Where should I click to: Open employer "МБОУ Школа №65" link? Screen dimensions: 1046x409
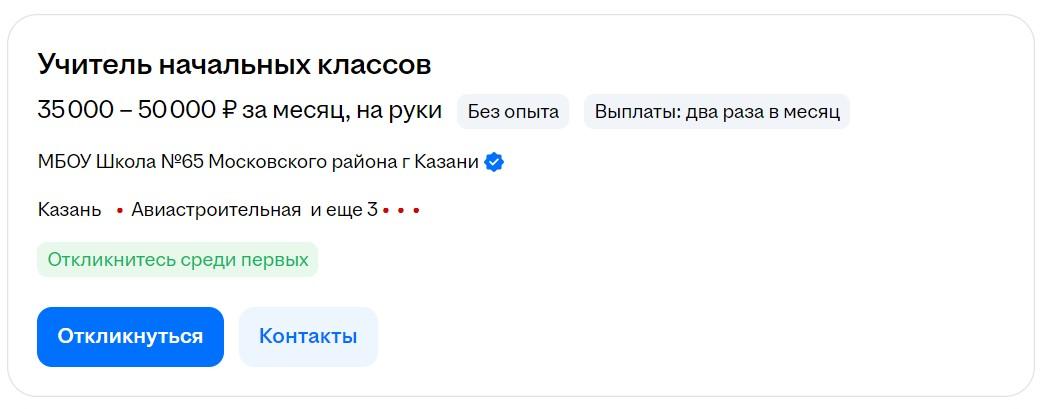tap(120, 162)
